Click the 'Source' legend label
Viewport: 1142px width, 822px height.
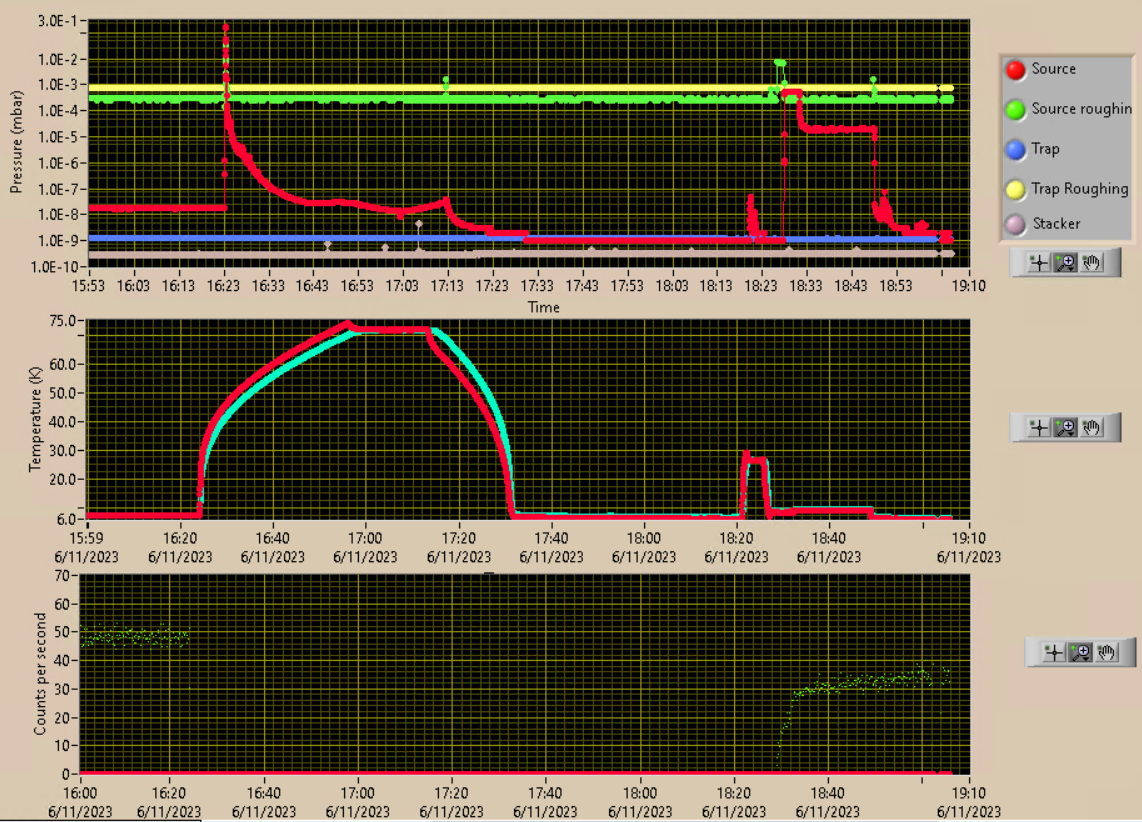click(1053, 68)
